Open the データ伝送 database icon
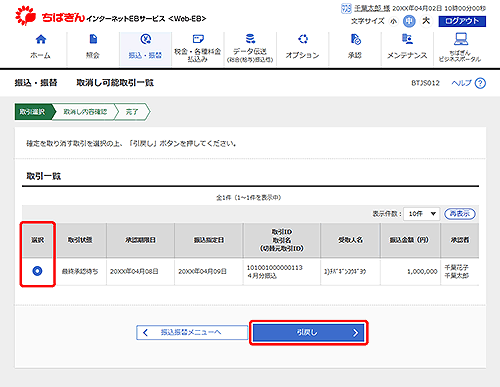This screenshot has width=500, height=387. point(250,39)
